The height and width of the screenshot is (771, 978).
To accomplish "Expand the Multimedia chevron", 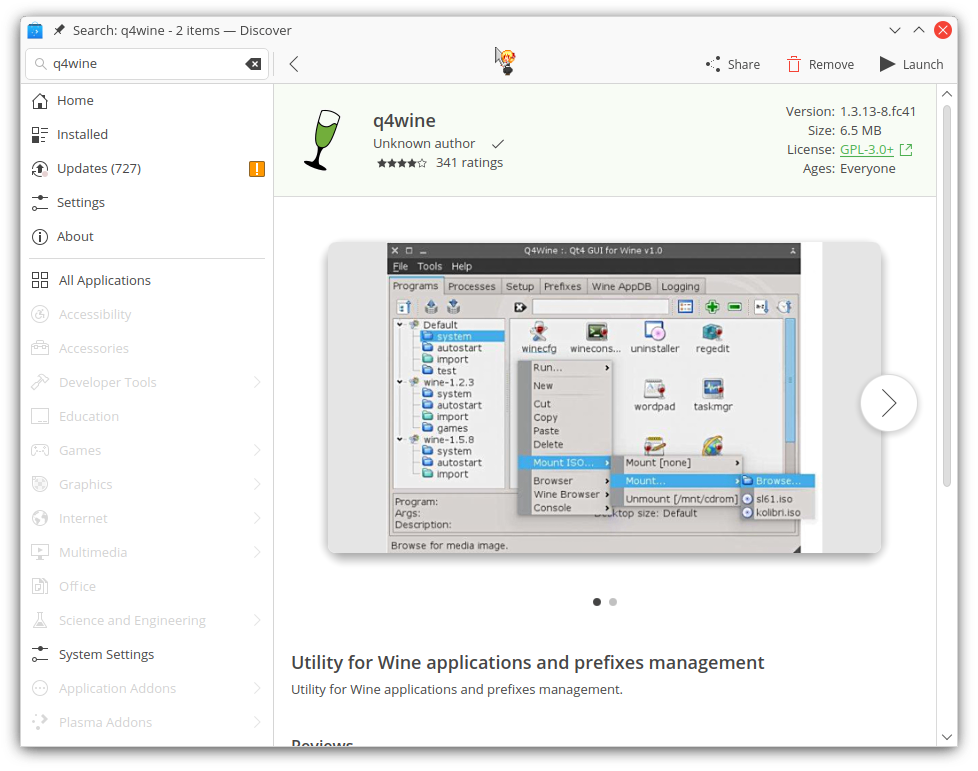I will point(257,552).
